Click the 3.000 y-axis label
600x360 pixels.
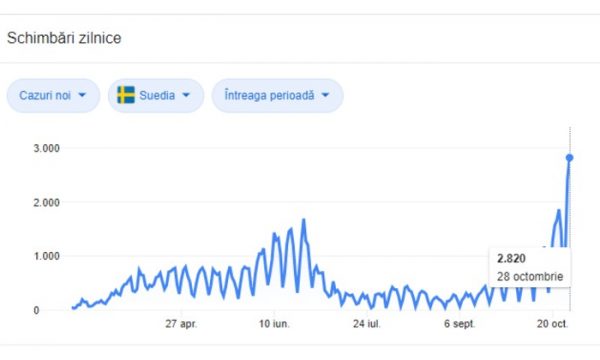point(47,148)
